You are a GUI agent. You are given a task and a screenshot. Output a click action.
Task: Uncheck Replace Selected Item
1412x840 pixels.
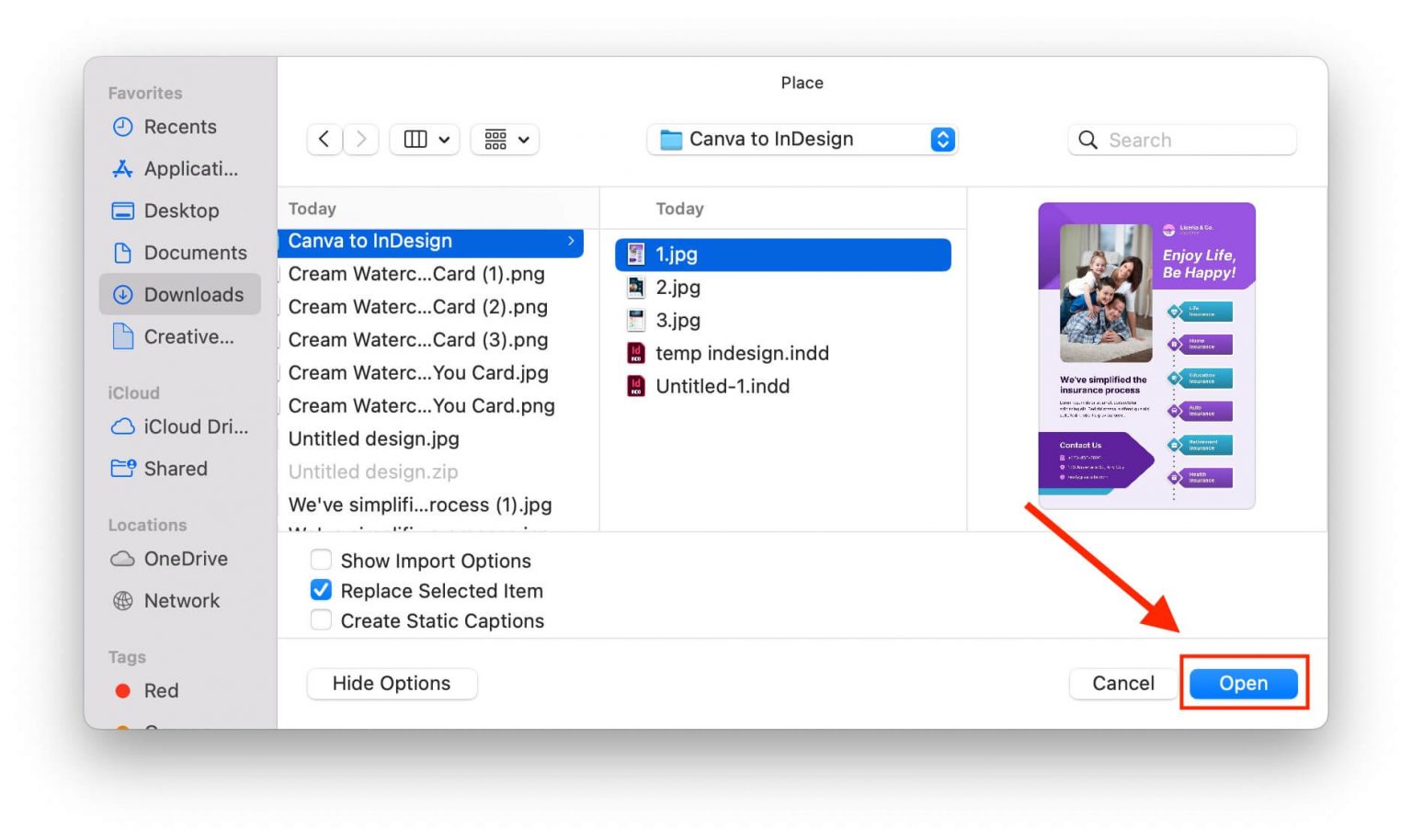[321, 590]
